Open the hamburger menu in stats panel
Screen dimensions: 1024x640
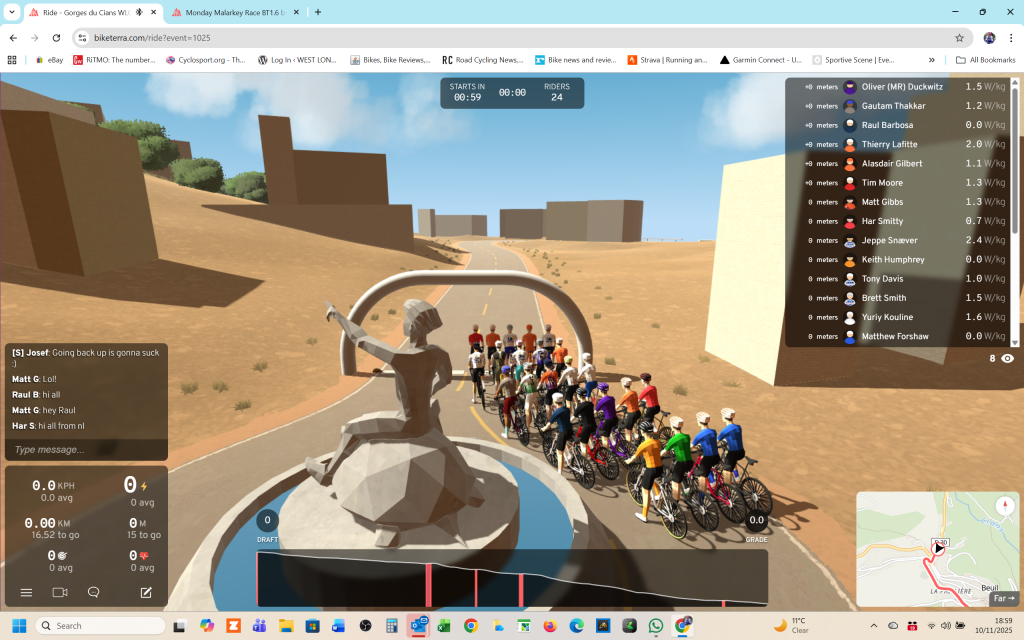point(27,593)
